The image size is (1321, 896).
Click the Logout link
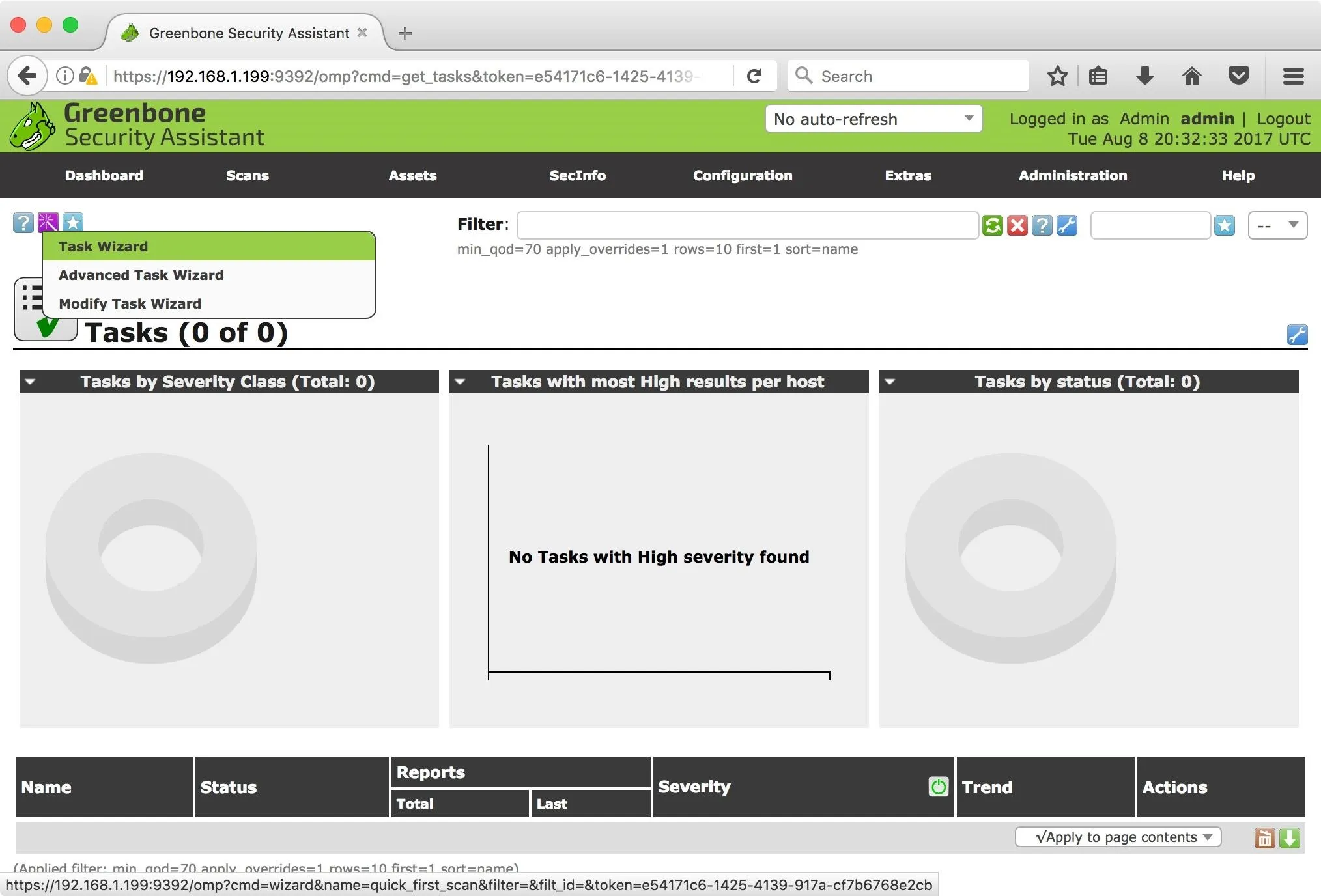(x=1283, y=119)
